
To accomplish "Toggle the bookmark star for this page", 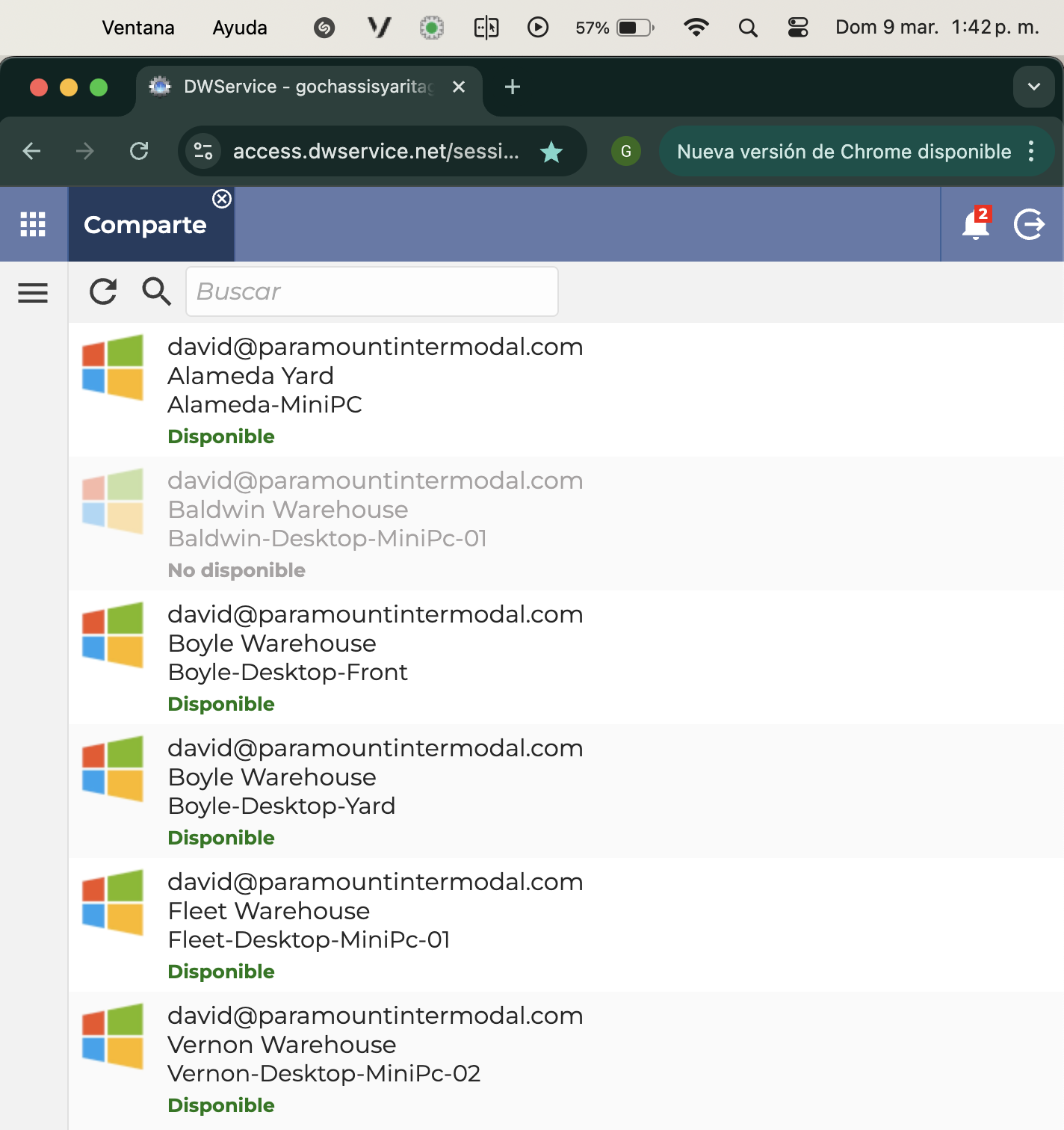I will pyautogui.click(x=551, y=152).
